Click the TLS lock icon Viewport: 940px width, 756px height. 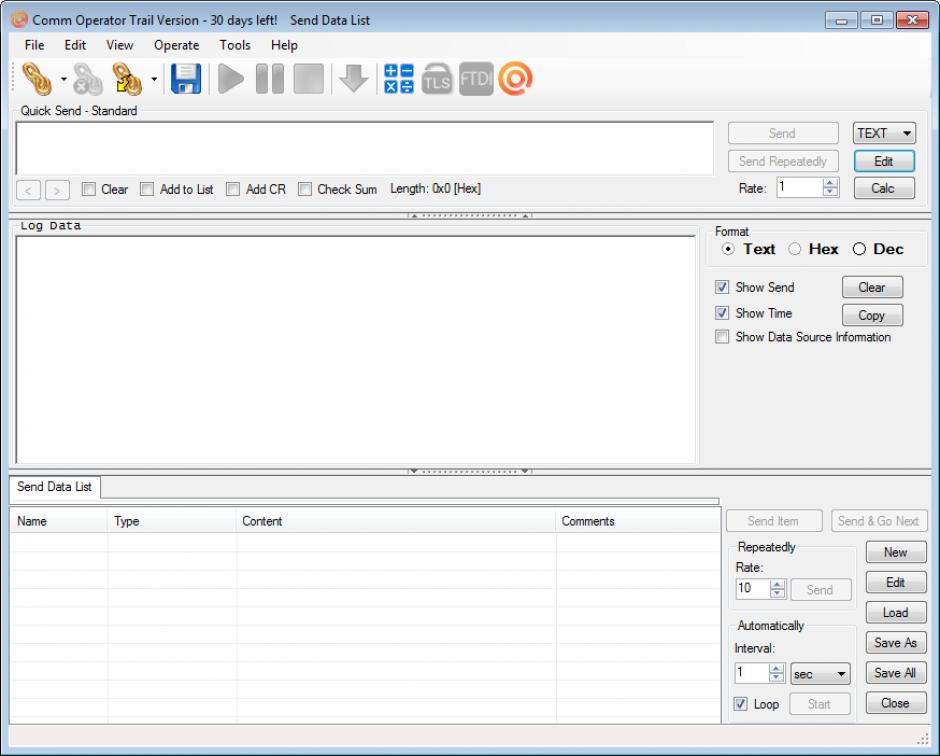(x=436, y=79)
